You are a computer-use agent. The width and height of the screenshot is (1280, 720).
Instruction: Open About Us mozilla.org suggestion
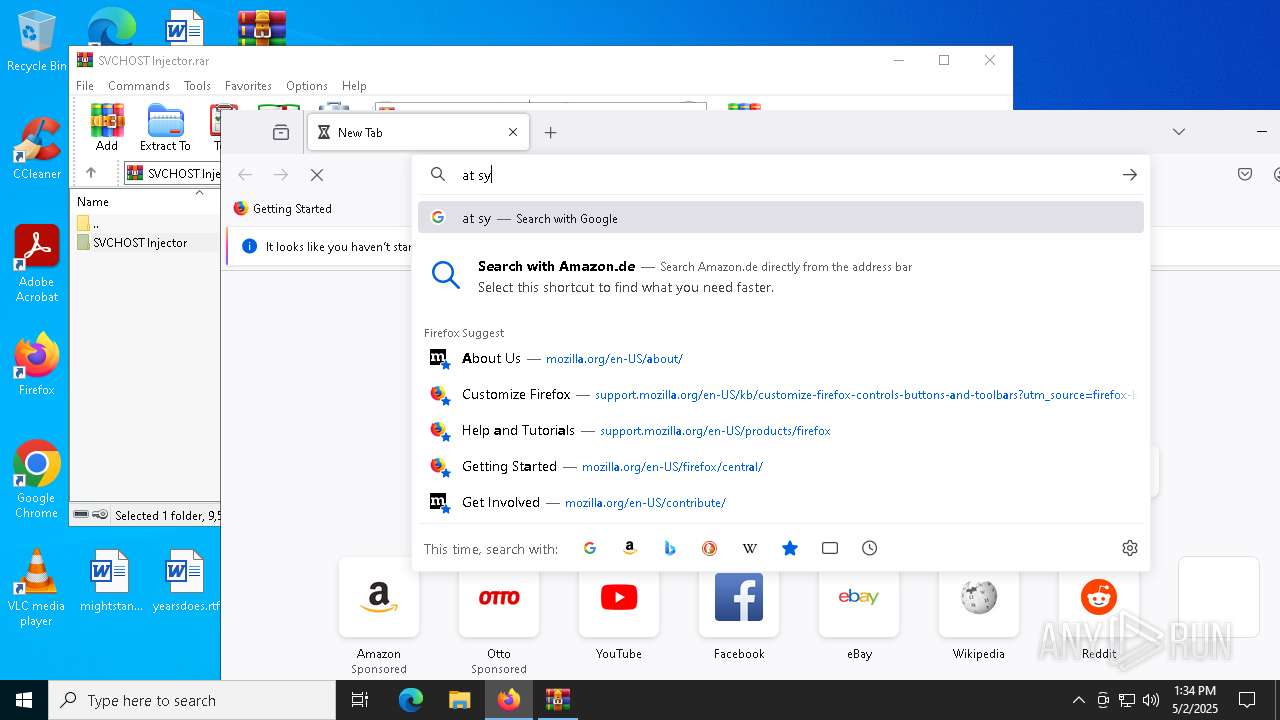pyautogui.click(x=781, y=358)
